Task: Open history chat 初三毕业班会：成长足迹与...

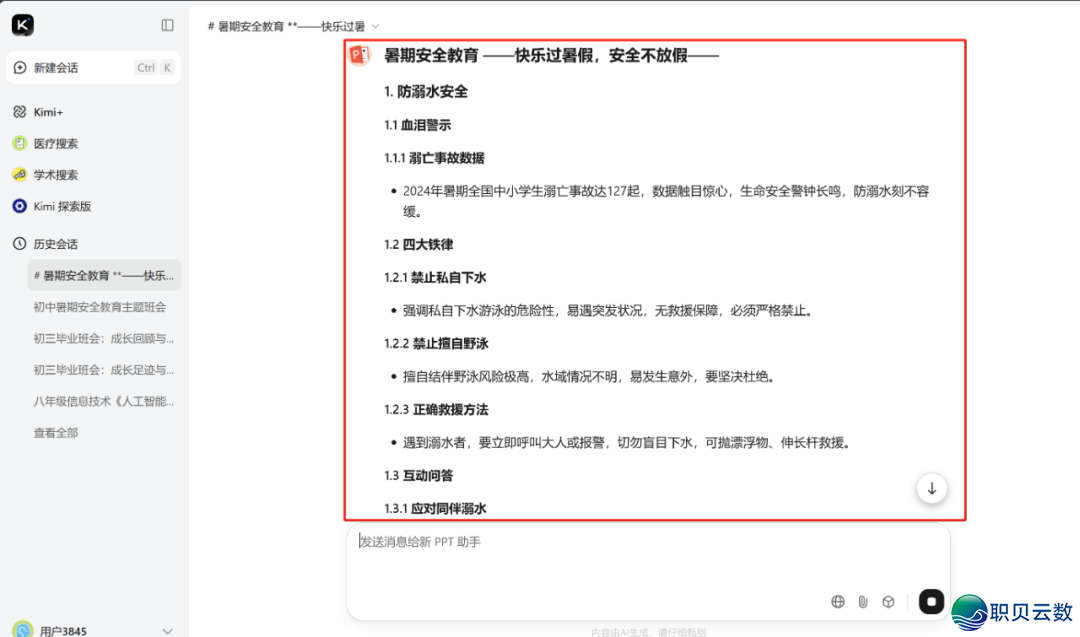Action: (x=103, y=370)
